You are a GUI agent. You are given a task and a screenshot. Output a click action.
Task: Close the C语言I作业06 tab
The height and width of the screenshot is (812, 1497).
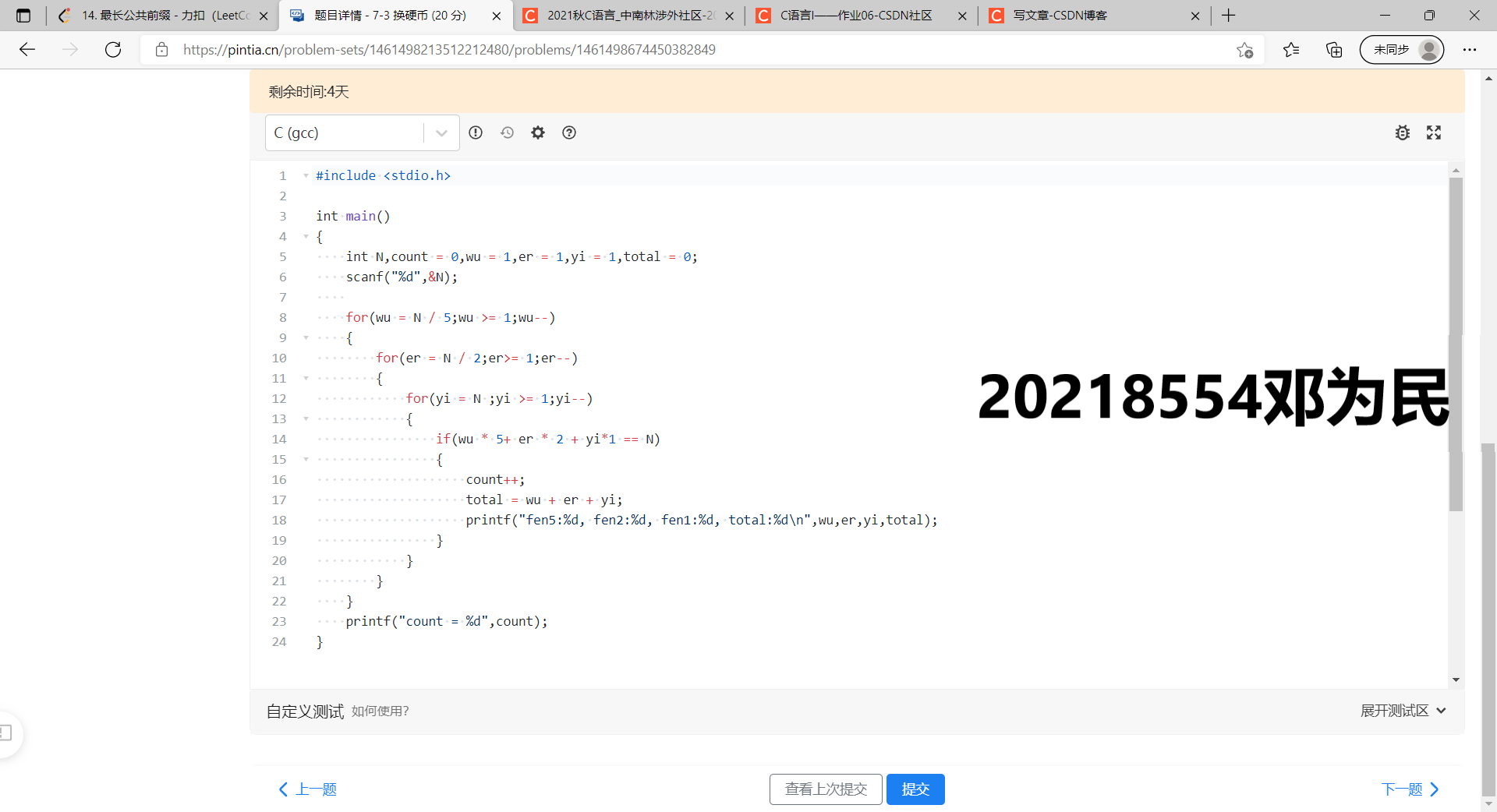coord(962,16)
